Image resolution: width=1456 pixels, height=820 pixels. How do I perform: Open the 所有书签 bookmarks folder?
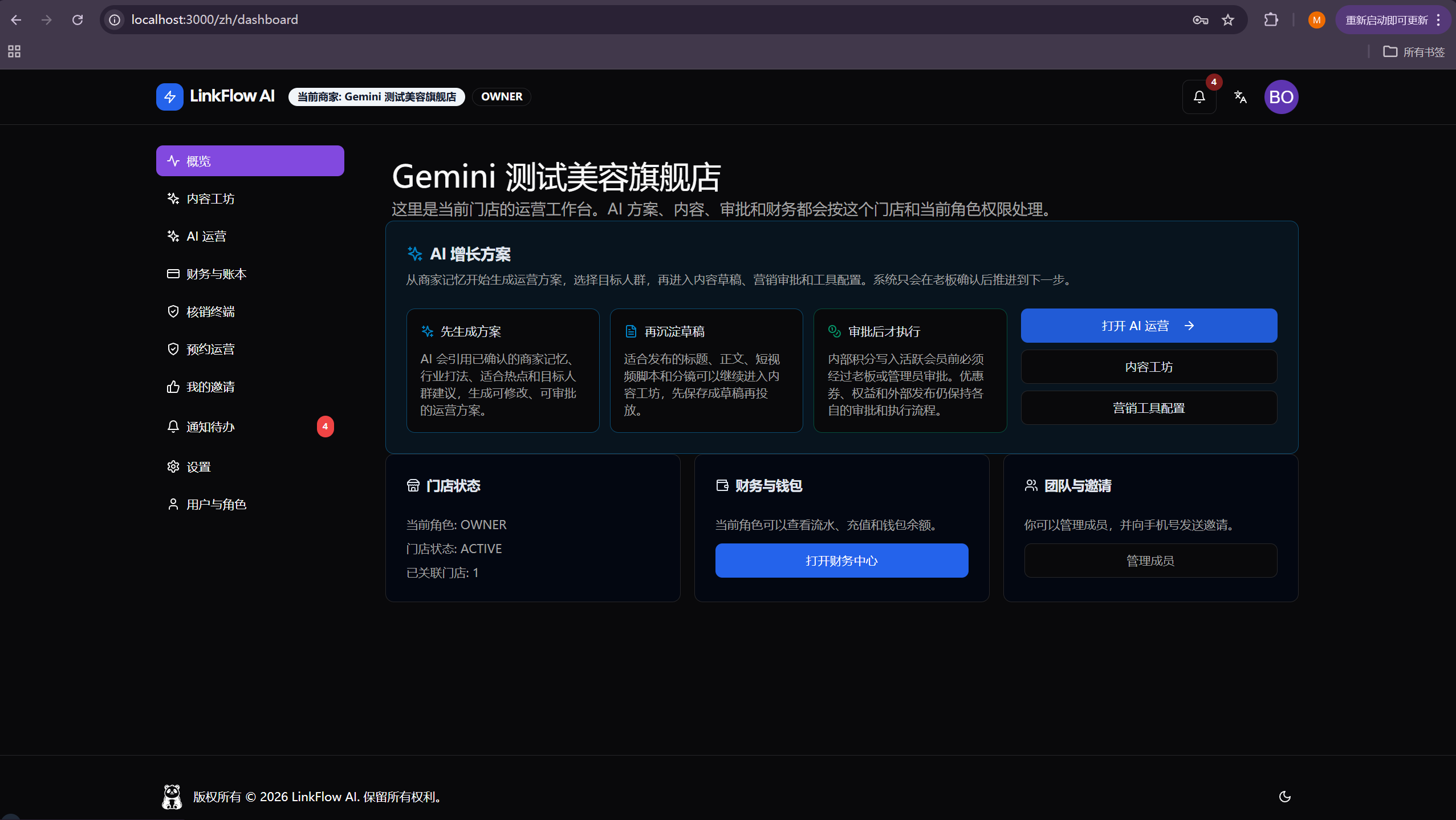(1414, 52)
